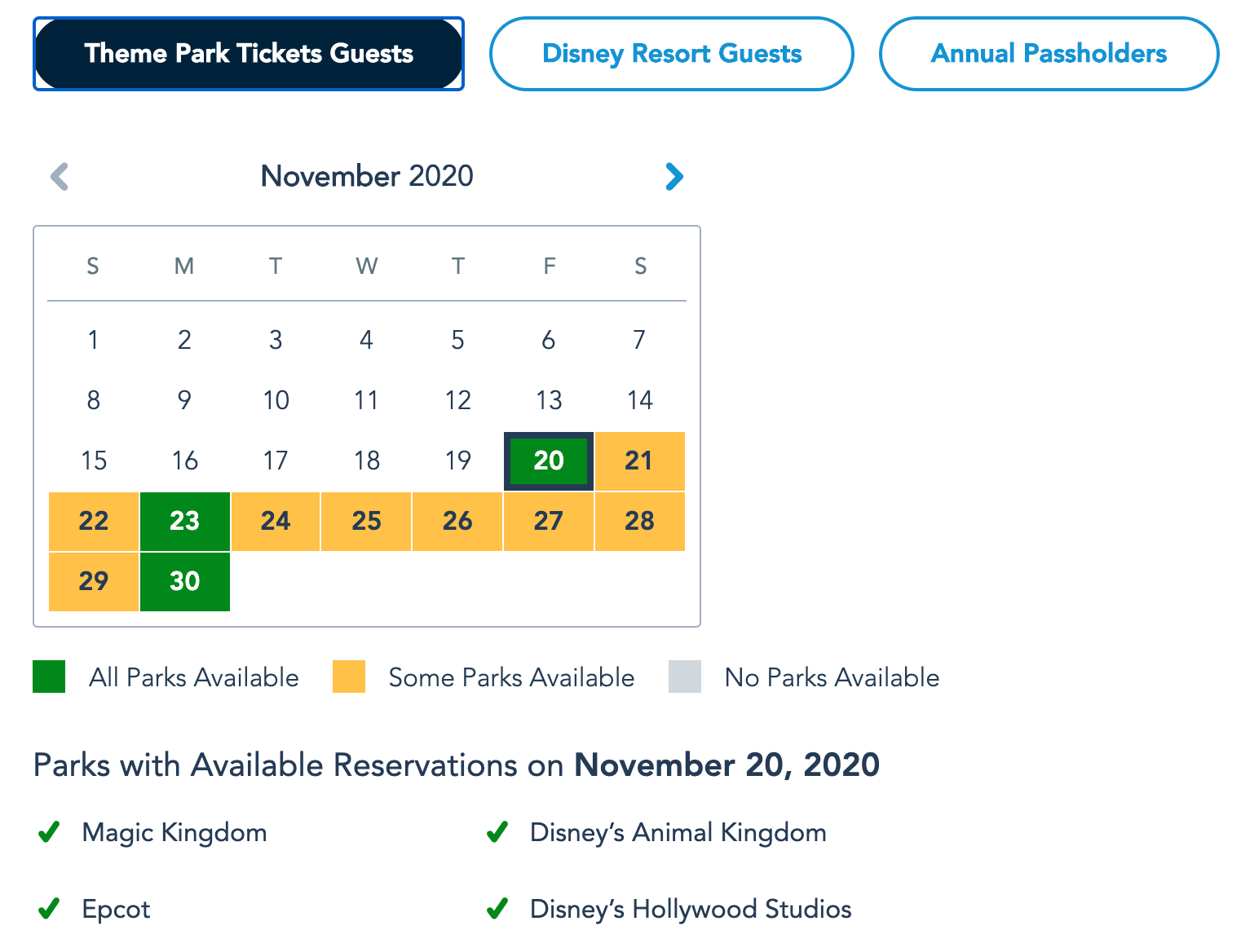Go to the next month arrow

point(673,176)
